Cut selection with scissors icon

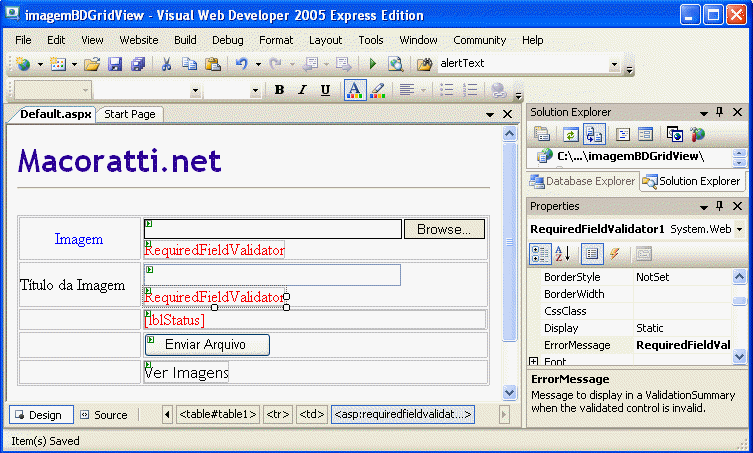166,64
